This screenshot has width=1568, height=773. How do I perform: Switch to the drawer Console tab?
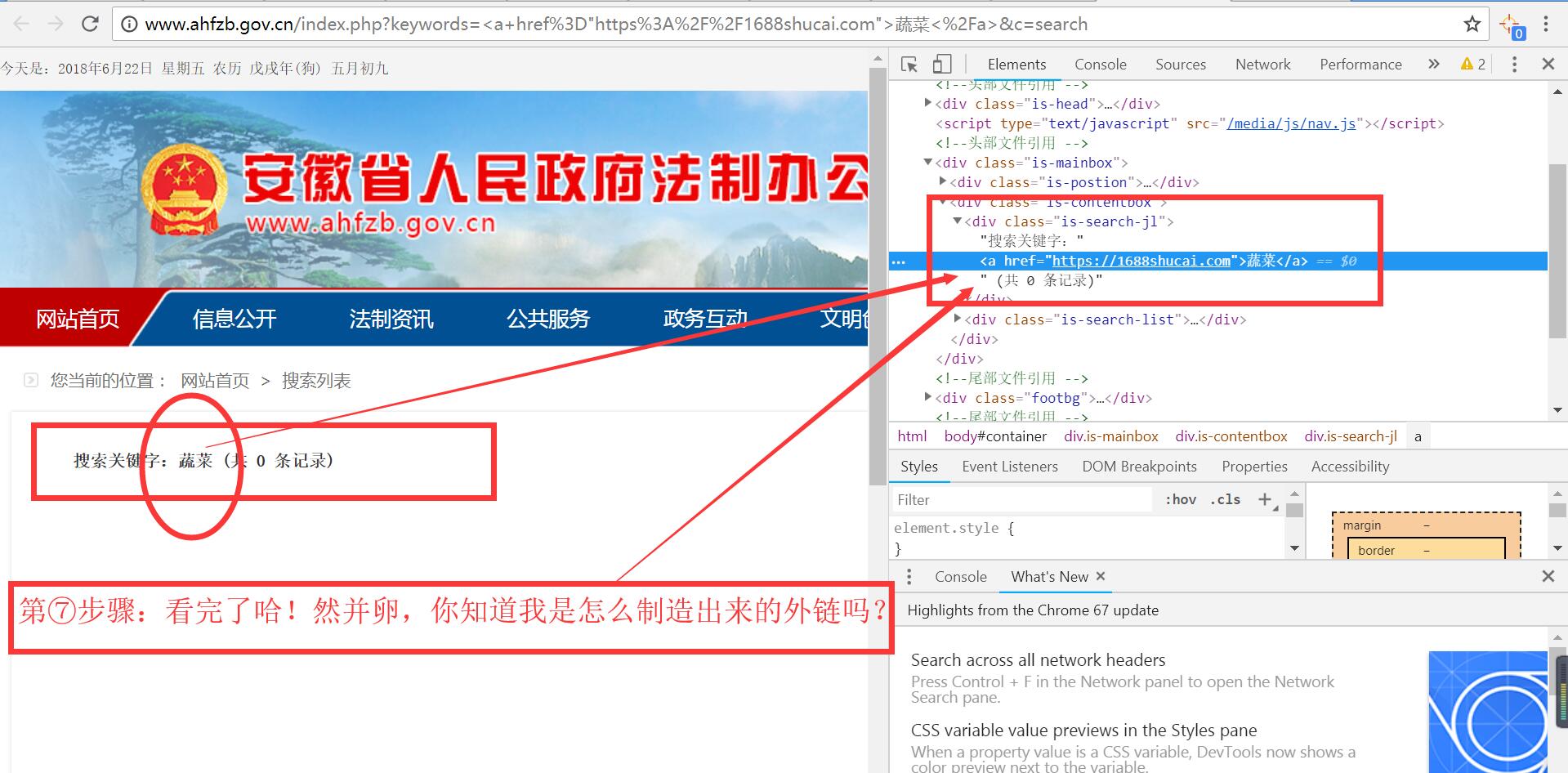click(x=960, y=577)
